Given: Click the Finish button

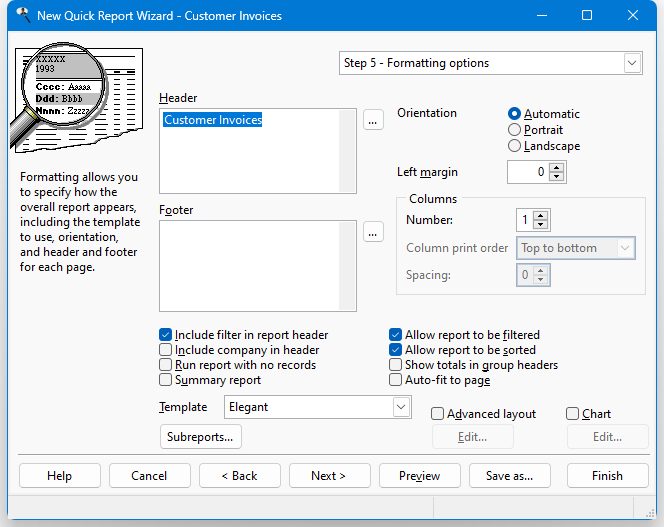Looking at the screenshot, I should tap(608, 476).
